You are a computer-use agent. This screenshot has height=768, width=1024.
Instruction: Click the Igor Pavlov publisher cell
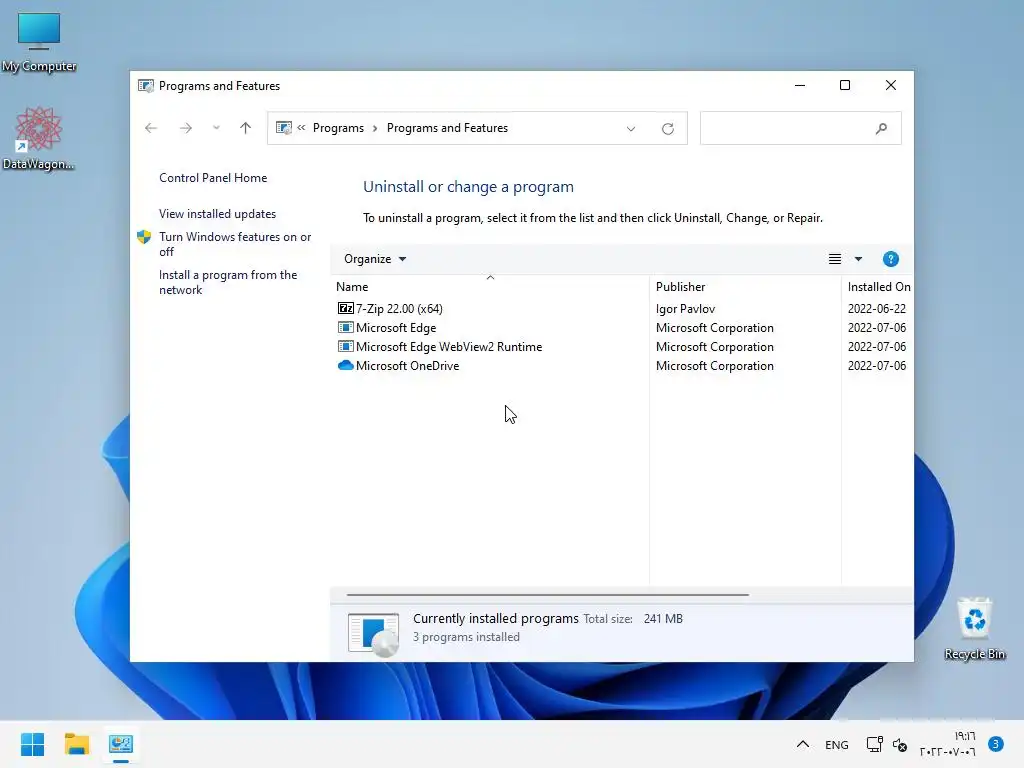click(x=685, y=309)
